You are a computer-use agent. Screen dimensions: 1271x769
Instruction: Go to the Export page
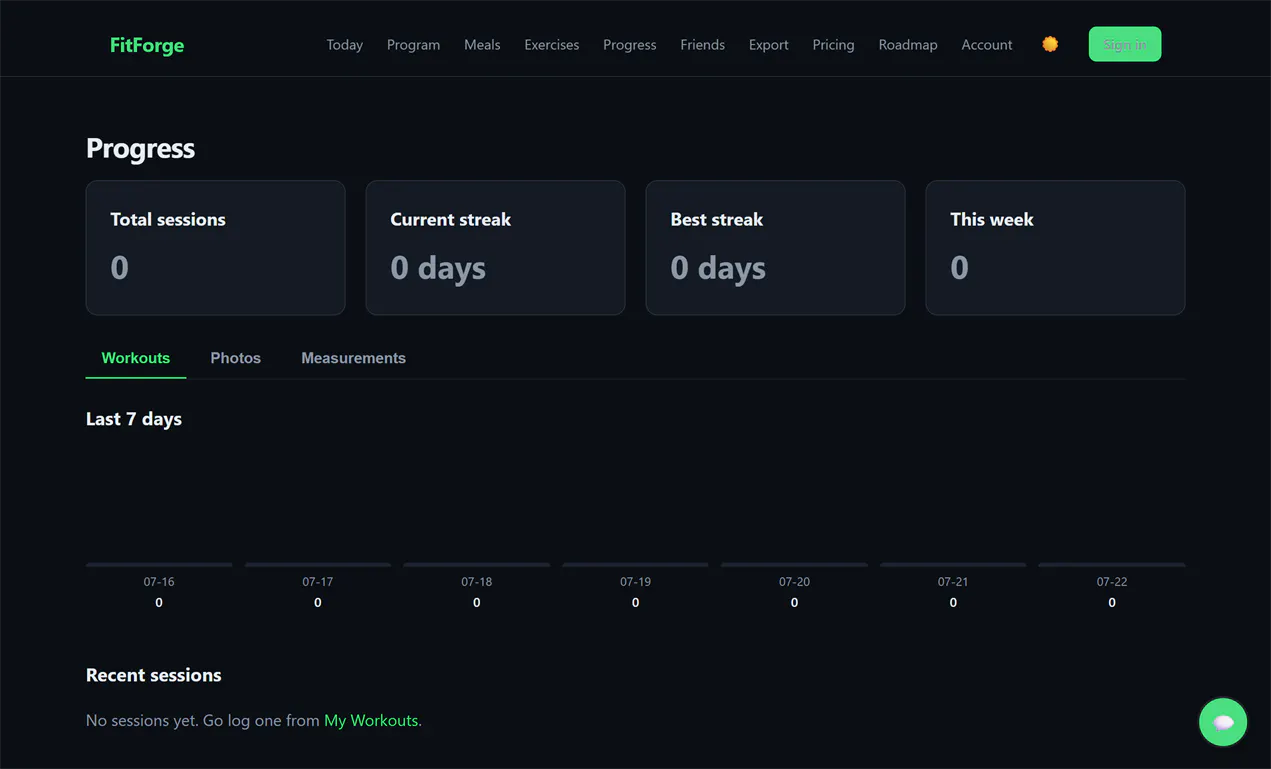pyautogui.click(x=769, y=45)
